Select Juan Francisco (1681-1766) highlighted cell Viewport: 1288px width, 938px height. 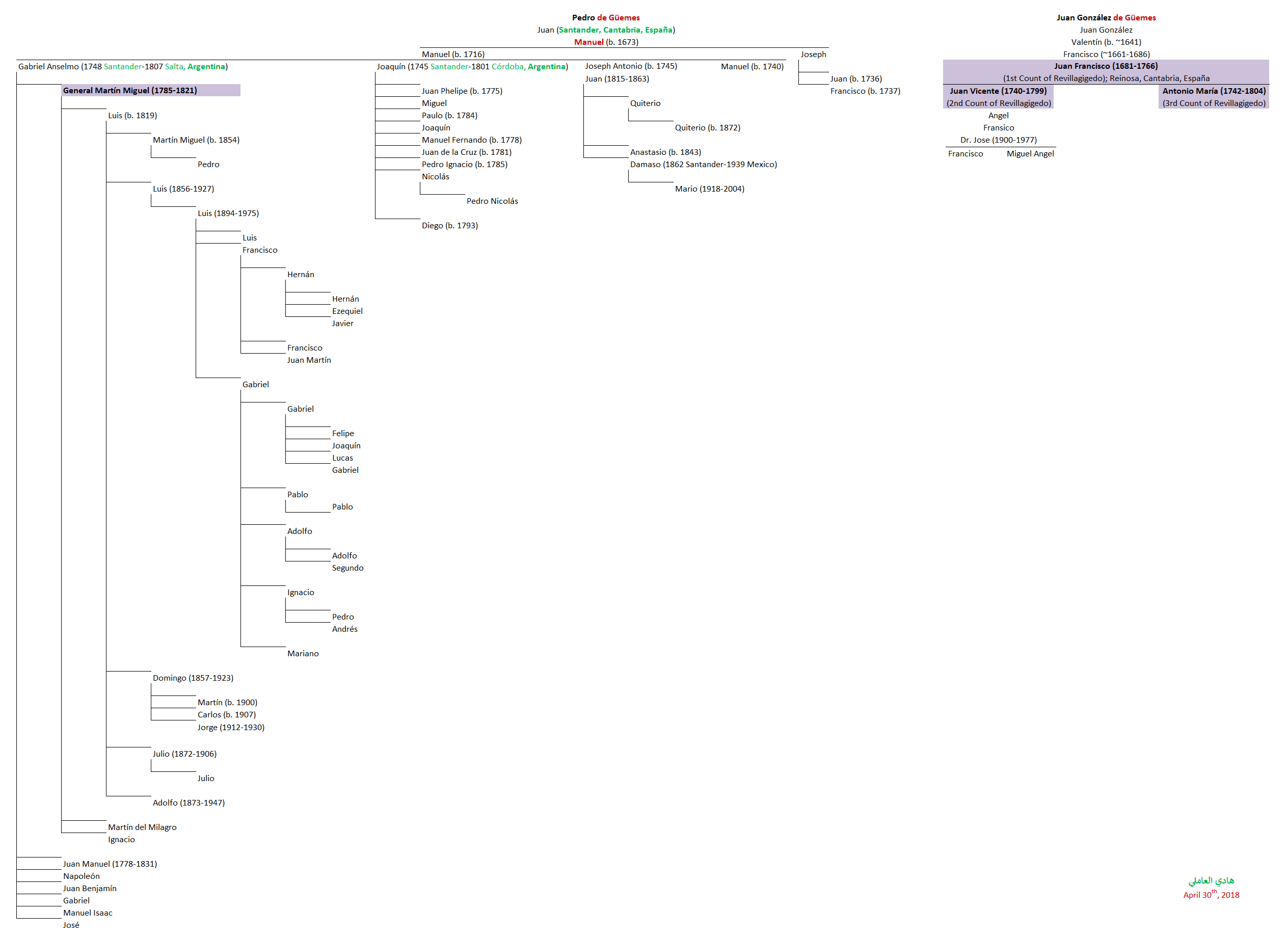click(1106, 66)
